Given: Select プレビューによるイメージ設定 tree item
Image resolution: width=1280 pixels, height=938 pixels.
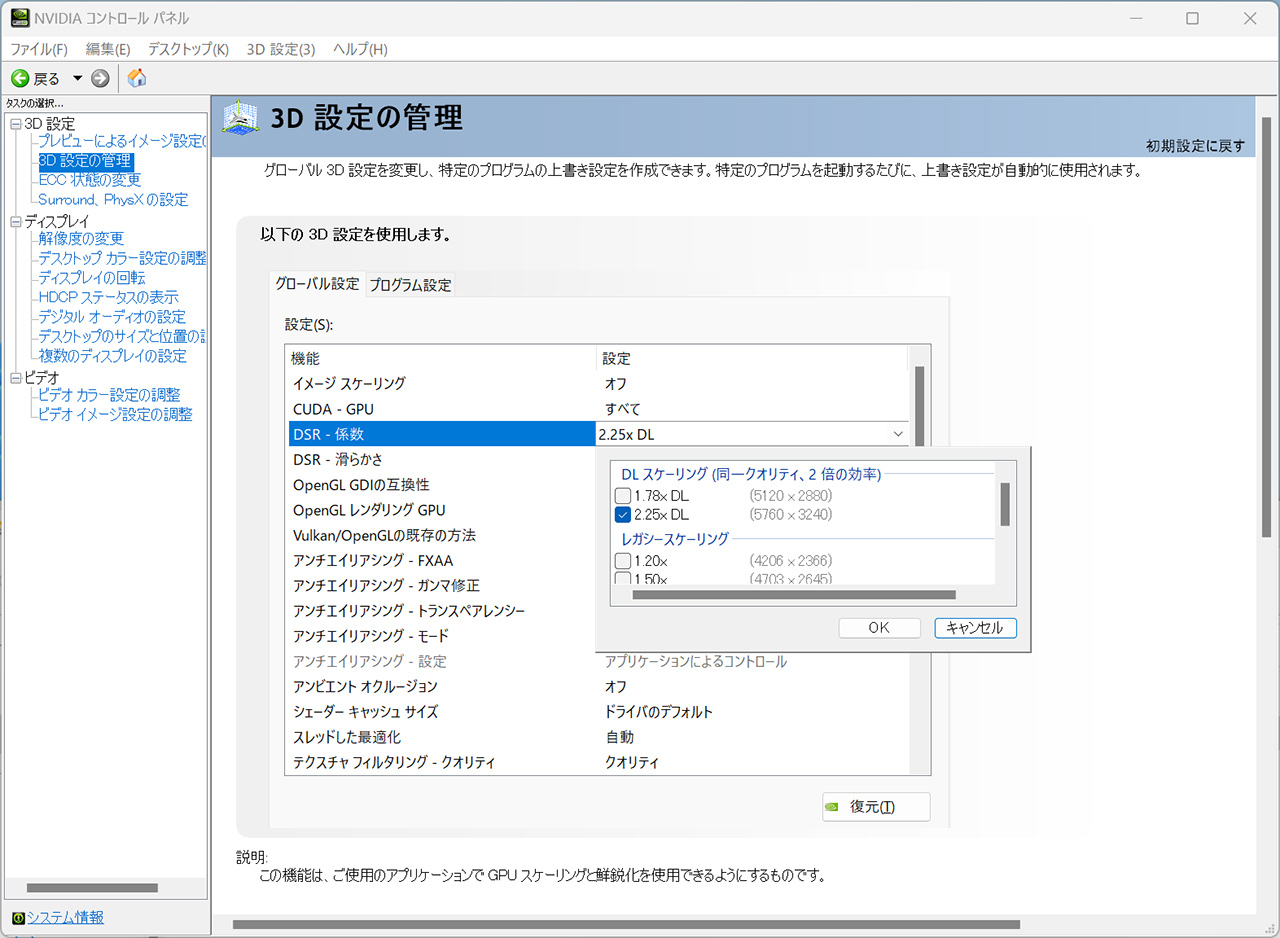Looking at the screenshot, I should tap(121, 141).
